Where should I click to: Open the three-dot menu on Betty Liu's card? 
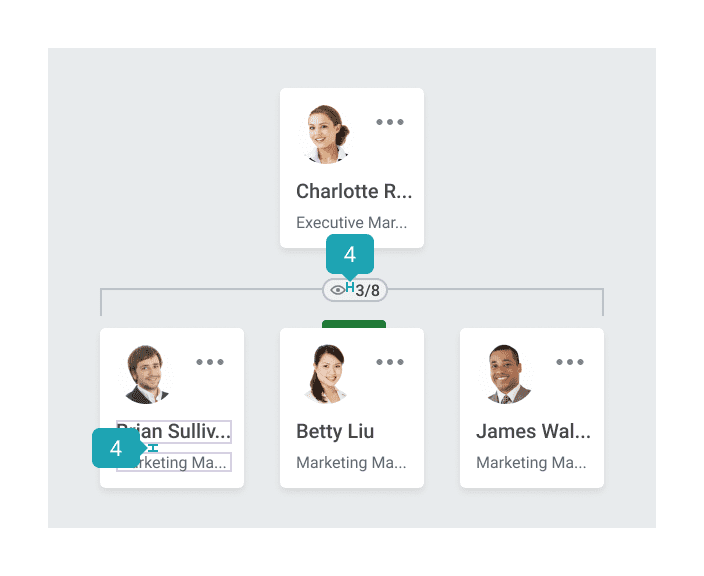390,362
